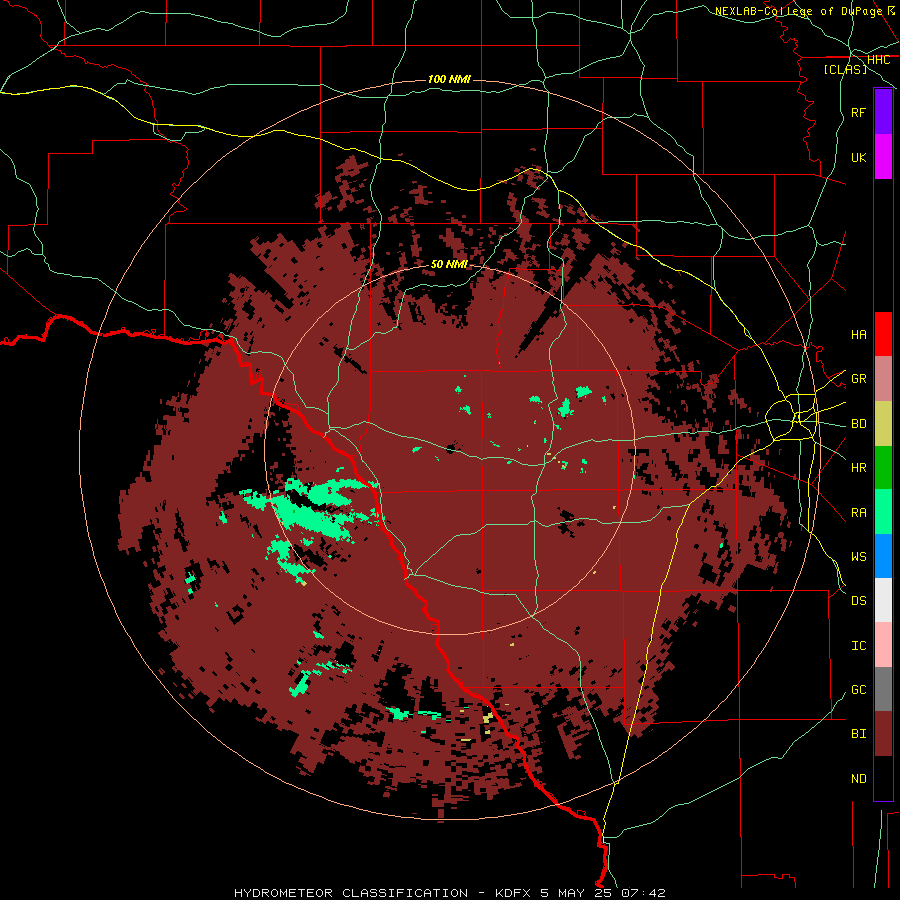The height and width of the screenshot is (900, 900).
Task: Click the '100 NMI' range ring label
Action: pyautogui.click(x=449, y=79)
